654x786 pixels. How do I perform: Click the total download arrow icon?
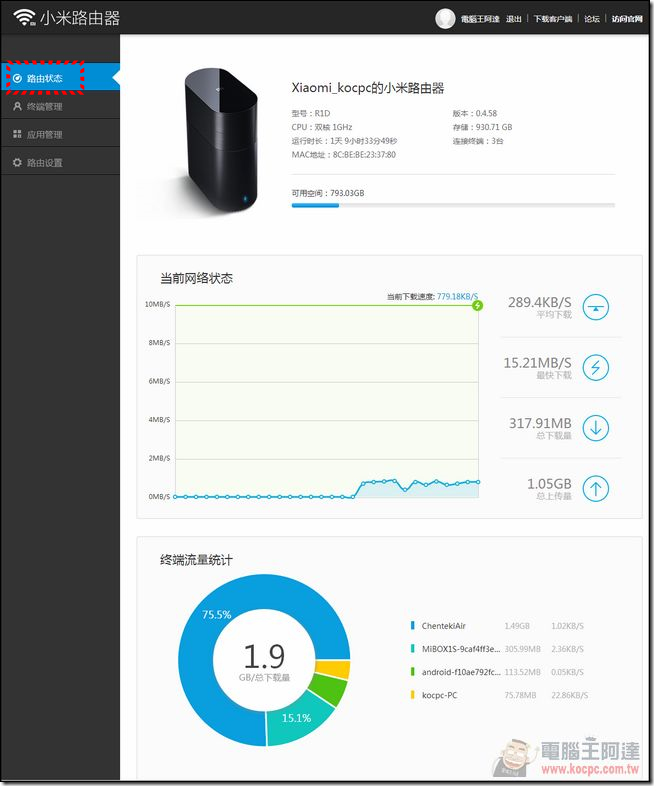(595, 428)
